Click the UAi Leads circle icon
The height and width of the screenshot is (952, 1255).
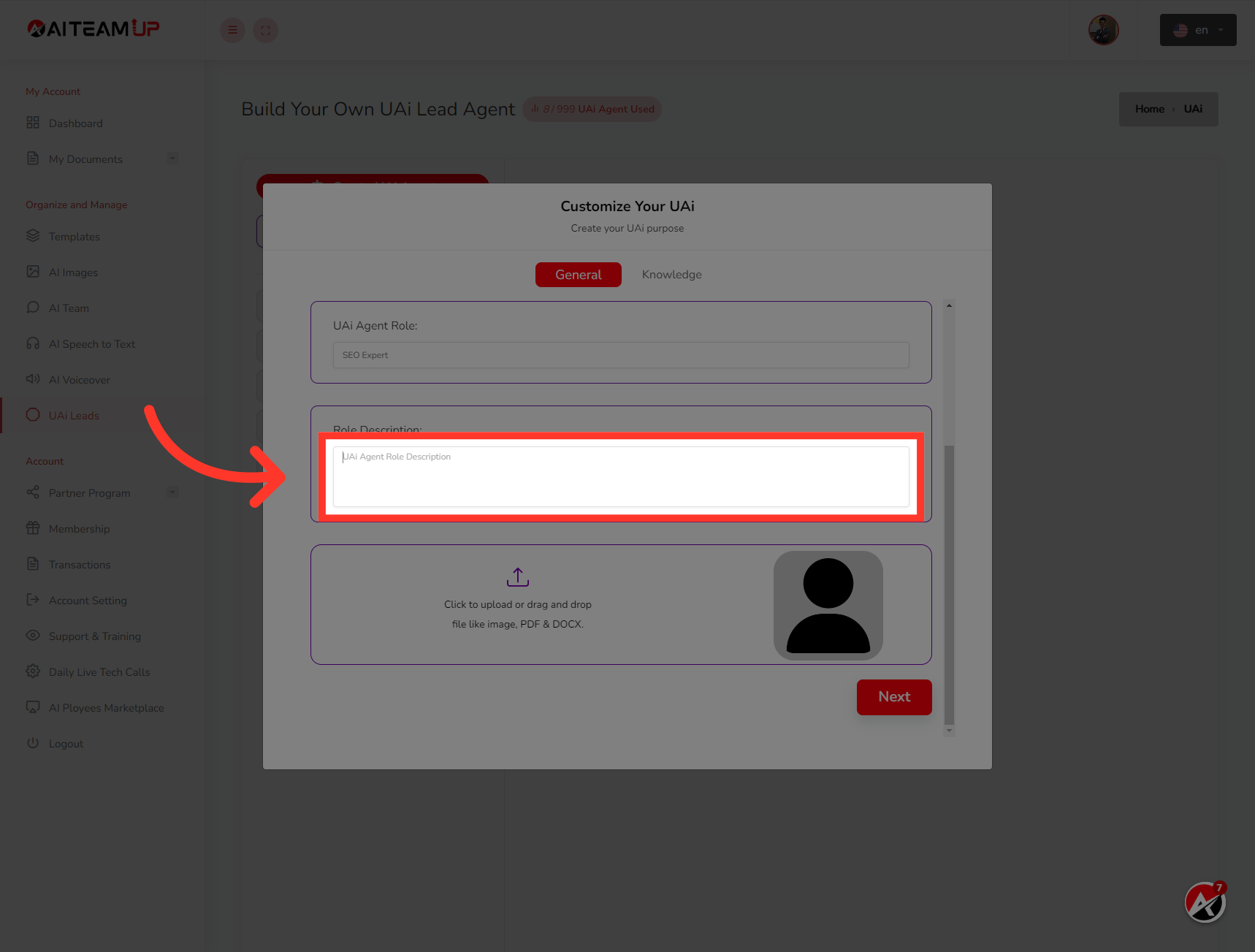coord(33,415)
